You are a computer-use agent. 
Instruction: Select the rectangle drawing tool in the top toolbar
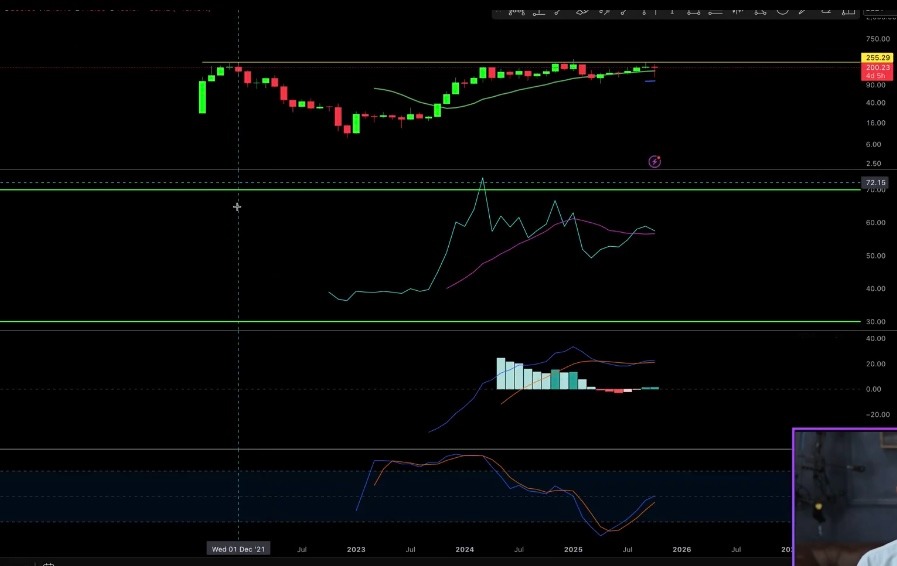pos(826,11)
